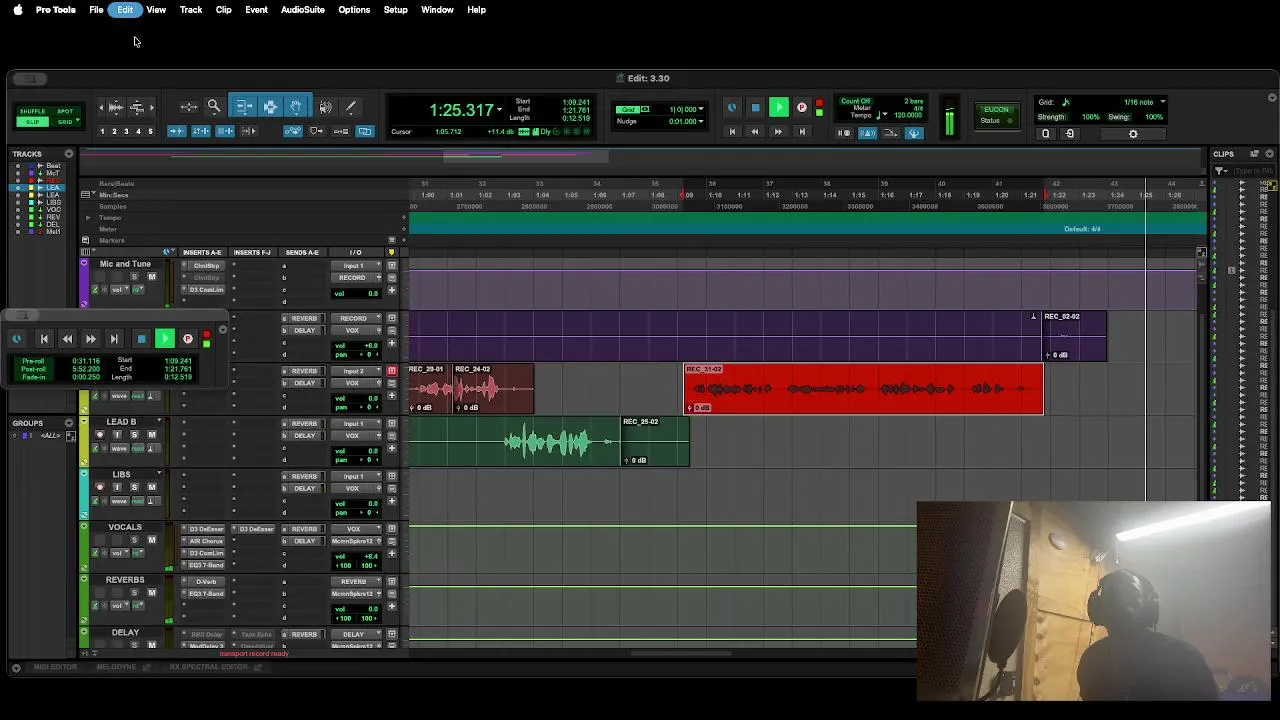Arm the main transport Record button
The height and width of the screenshot is (720, 1280).
tap(801, 108)
